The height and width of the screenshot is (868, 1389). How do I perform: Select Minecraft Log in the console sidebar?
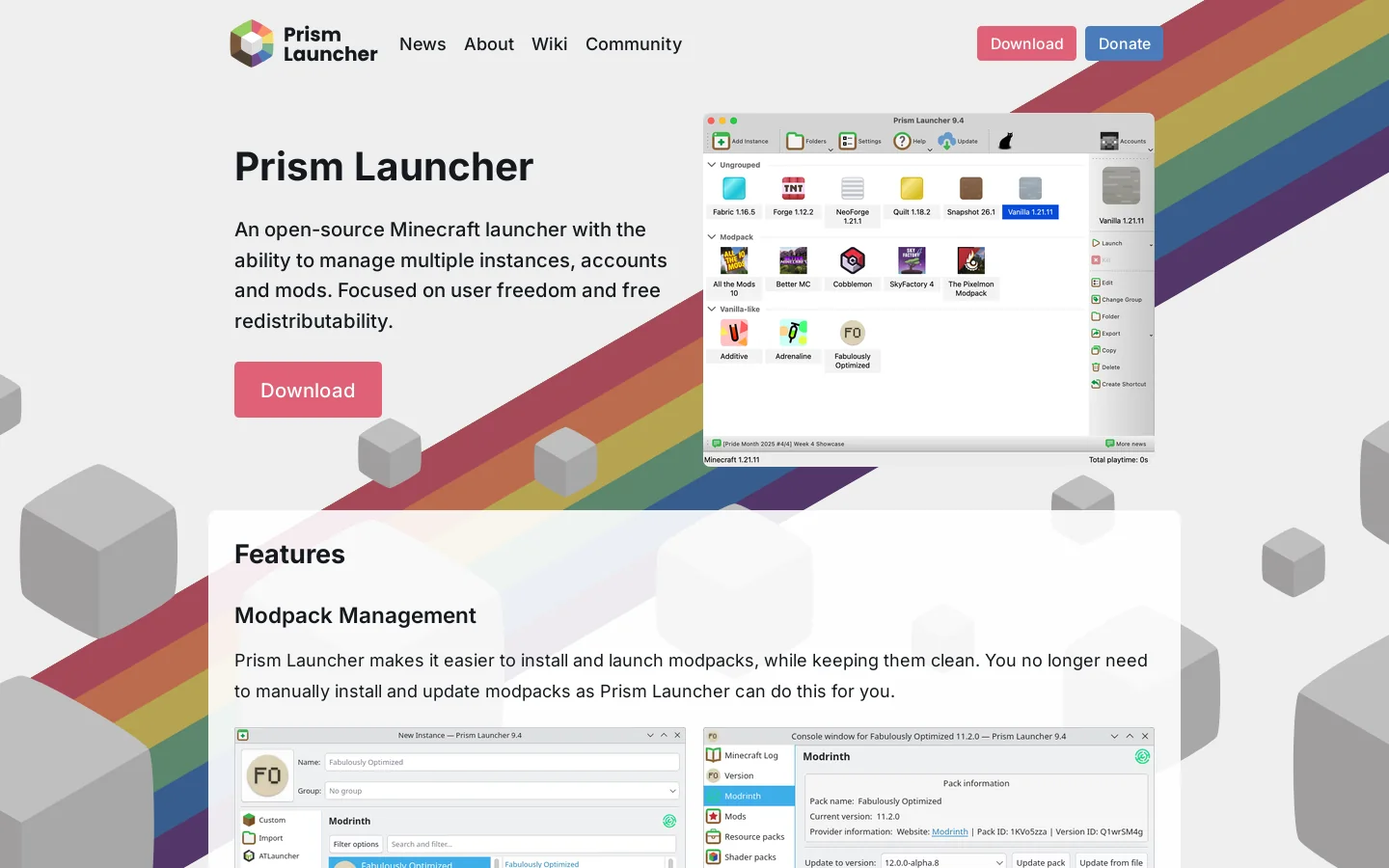pyautogui.click(x=749, y=755)
